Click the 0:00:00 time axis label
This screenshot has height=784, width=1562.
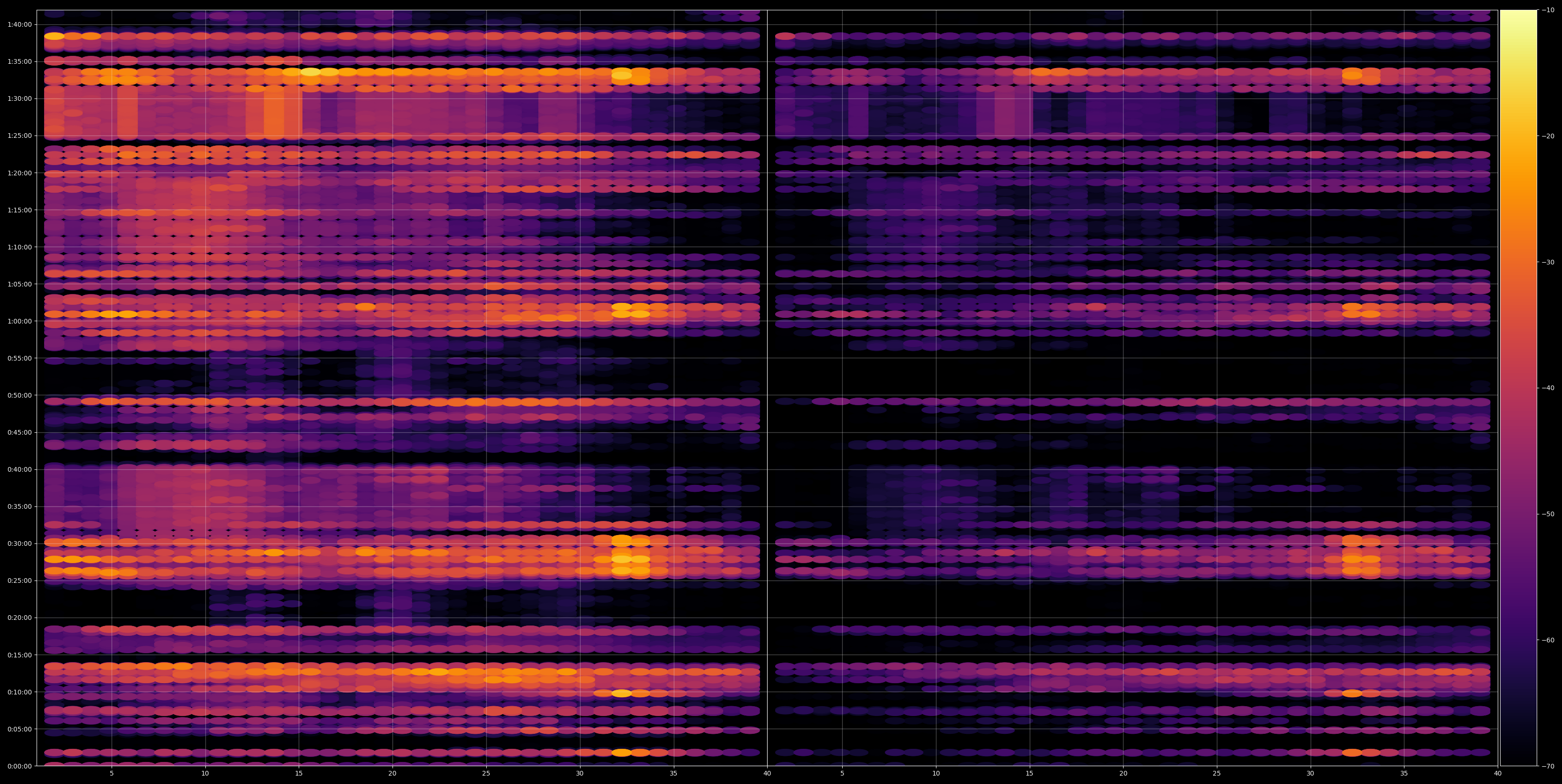point(19,766)
